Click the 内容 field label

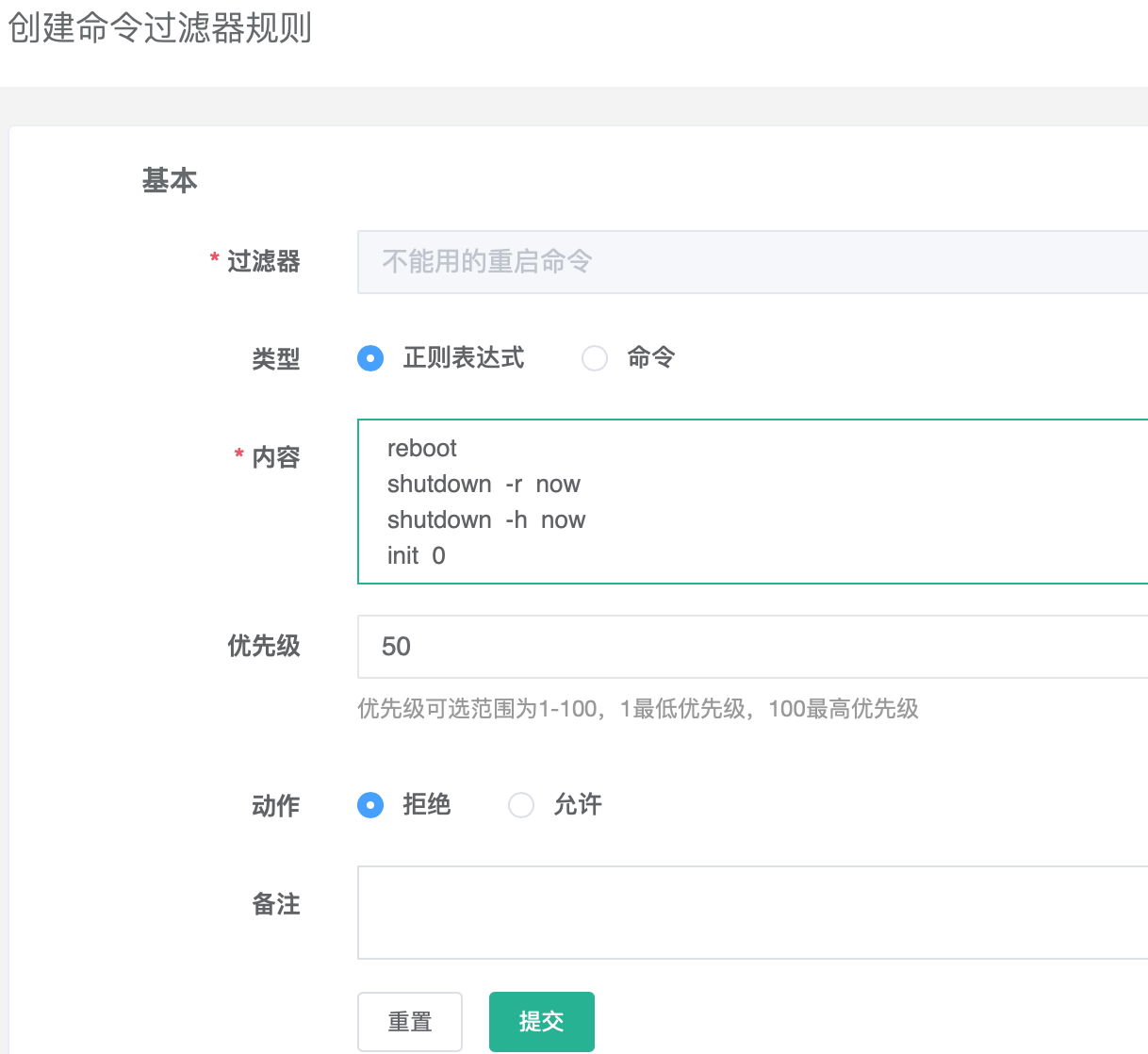[x=275, y=457]
